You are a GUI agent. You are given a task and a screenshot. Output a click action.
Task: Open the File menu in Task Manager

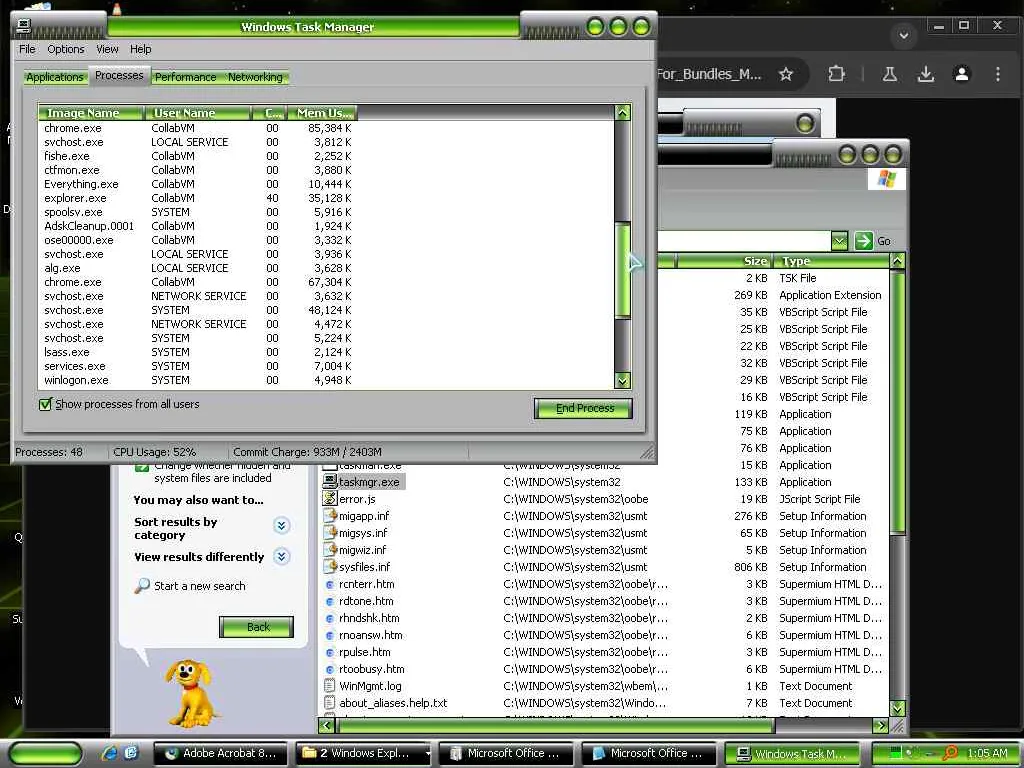[x=27, y=49]
